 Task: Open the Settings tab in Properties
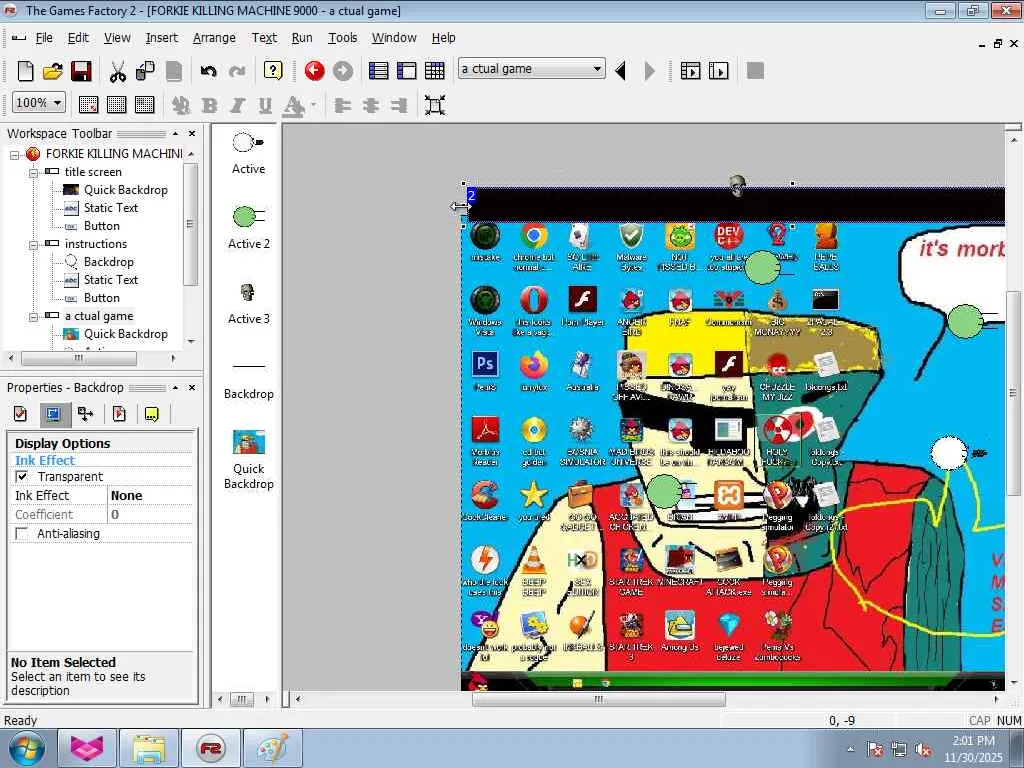tap(20, 414)
